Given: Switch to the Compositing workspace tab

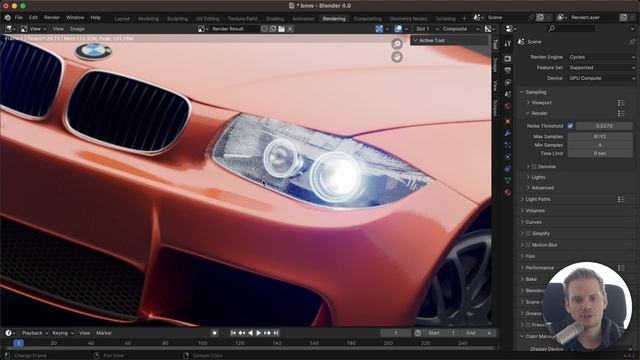Looking at the screenshot, I should point(367,19).
